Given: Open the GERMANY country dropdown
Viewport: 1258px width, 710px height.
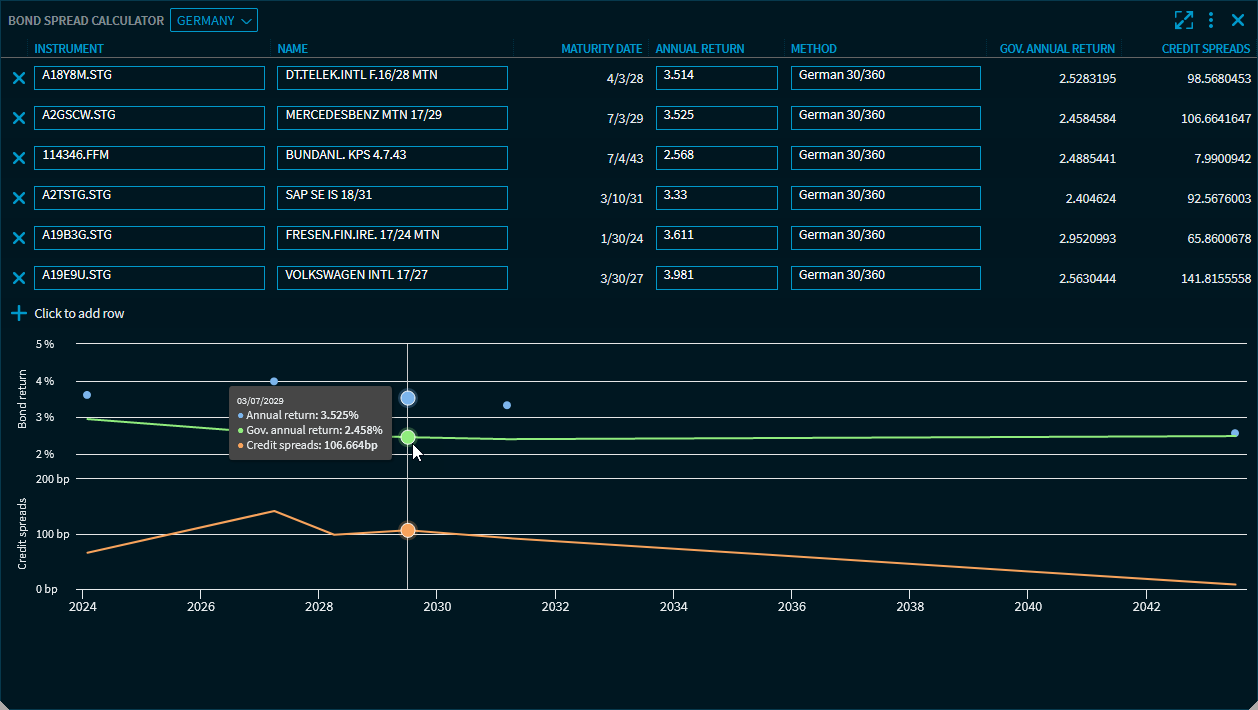Looking at the screenshot, I should [213, 20].
